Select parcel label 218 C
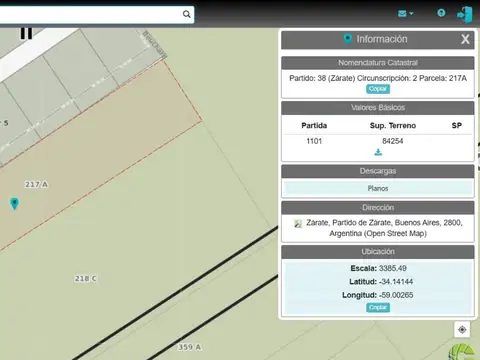 pos(85,278)
